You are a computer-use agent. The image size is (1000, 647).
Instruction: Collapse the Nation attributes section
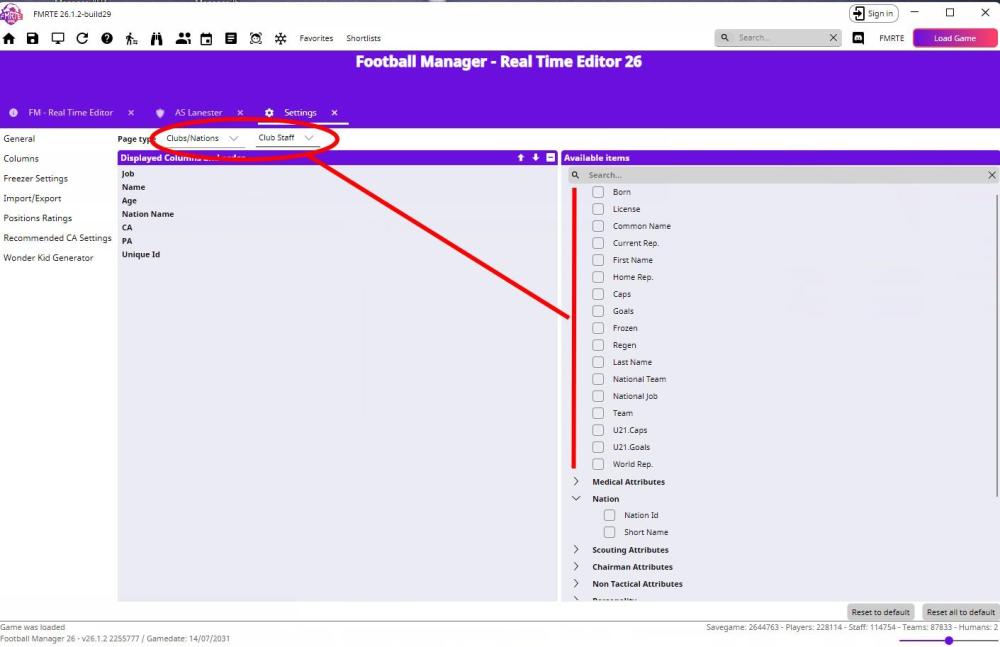tap(575, 498)
